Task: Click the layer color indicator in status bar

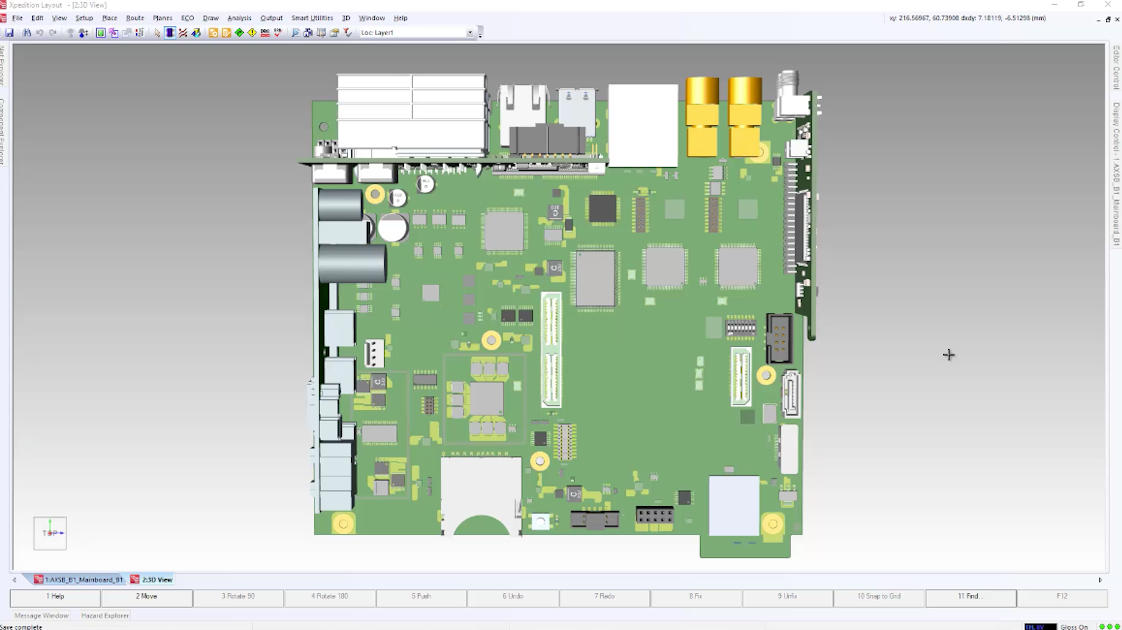Action: point(1040,626)
